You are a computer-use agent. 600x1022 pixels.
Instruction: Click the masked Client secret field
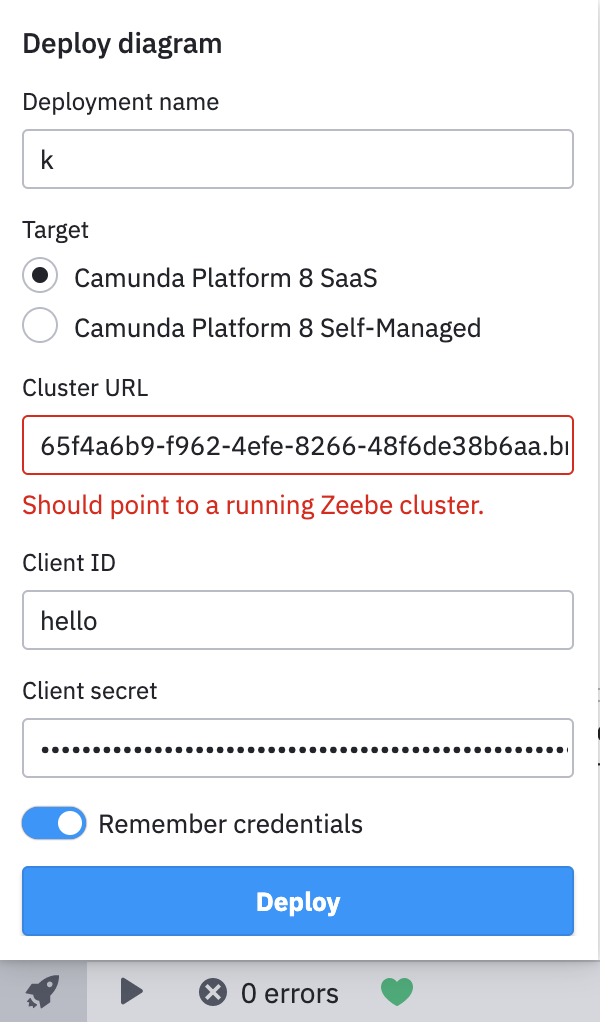click(298, 748)
